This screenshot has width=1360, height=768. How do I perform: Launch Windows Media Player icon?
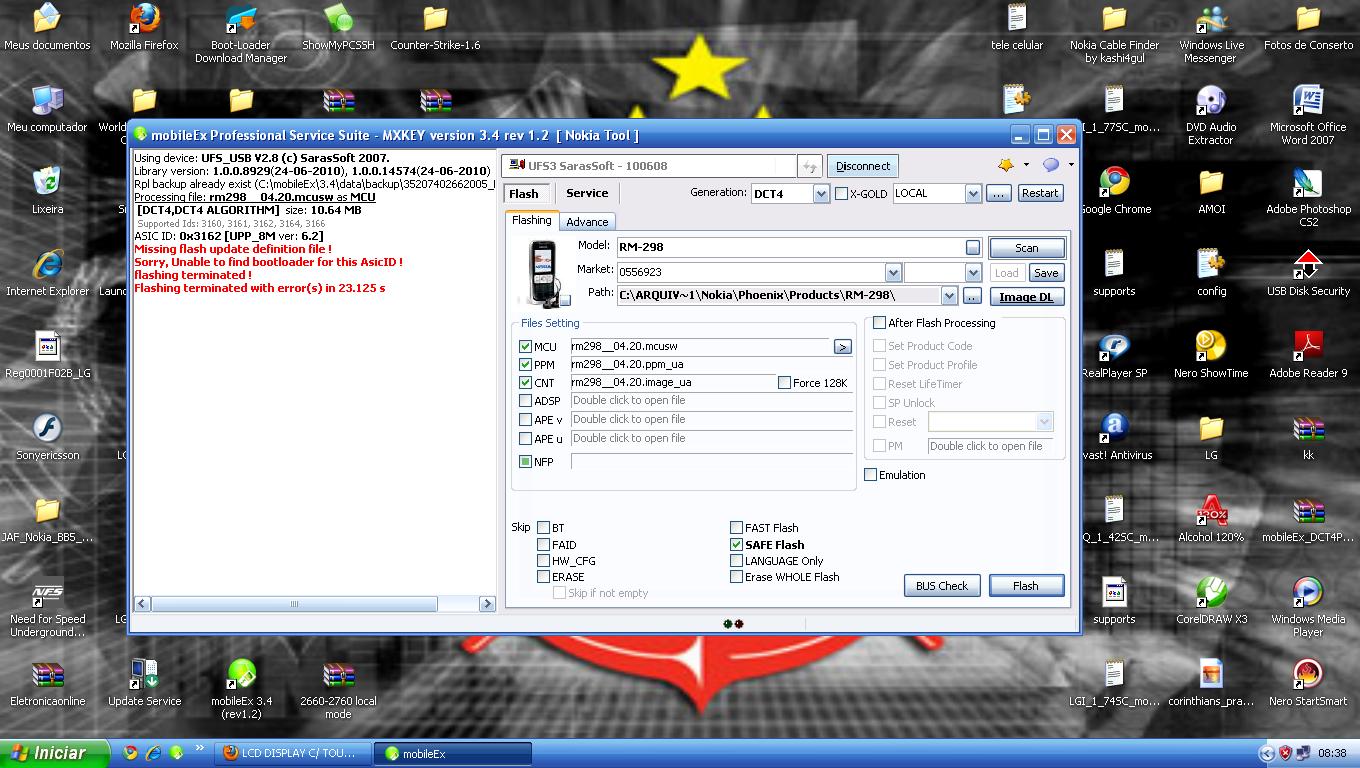pyautogui.click(x=1308, y=592)
